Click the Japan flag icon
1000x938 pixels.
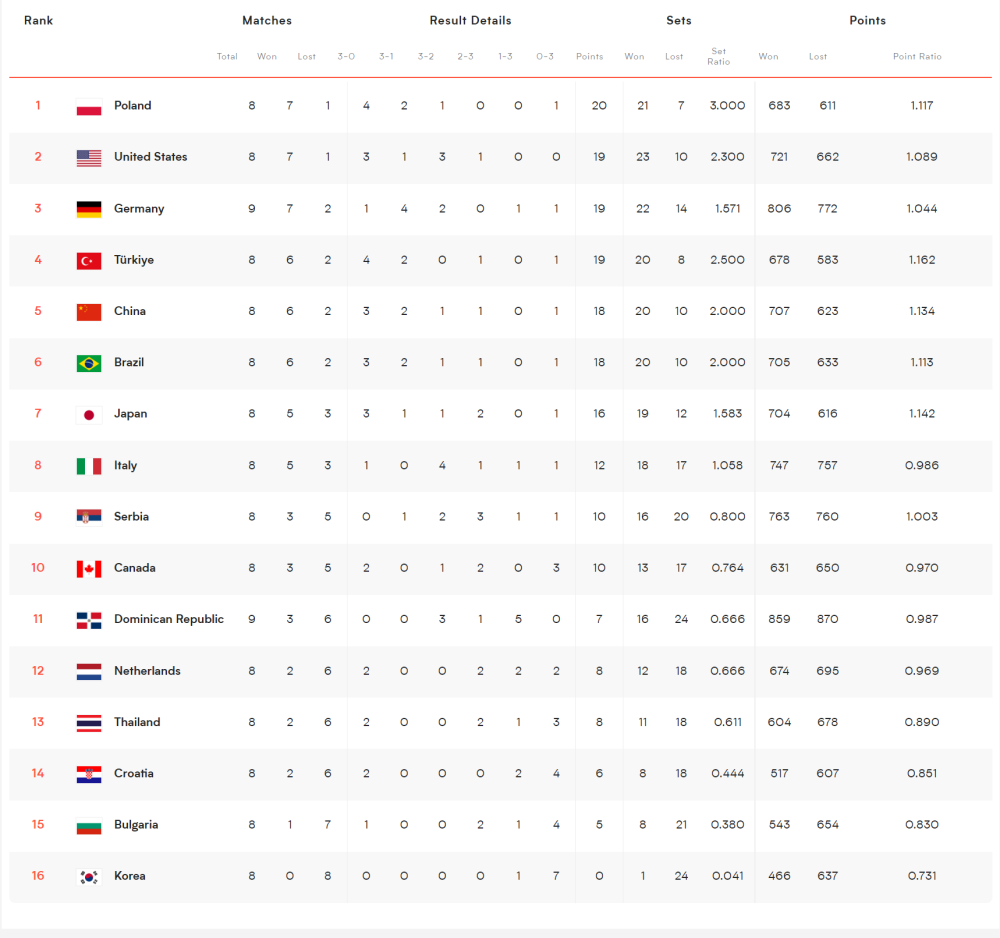89,414
